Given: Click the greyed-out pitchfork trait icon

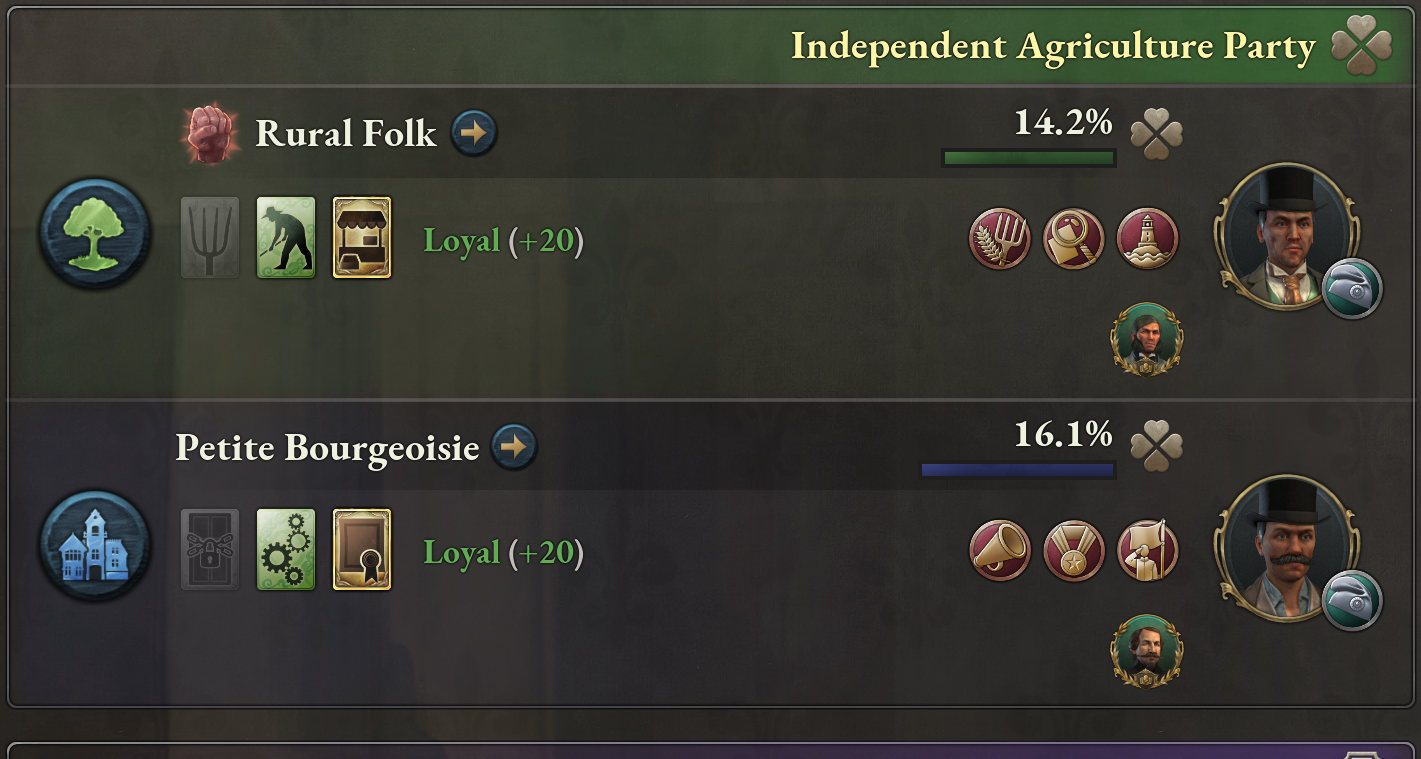Looking at the screenshot, I should 210,237.
